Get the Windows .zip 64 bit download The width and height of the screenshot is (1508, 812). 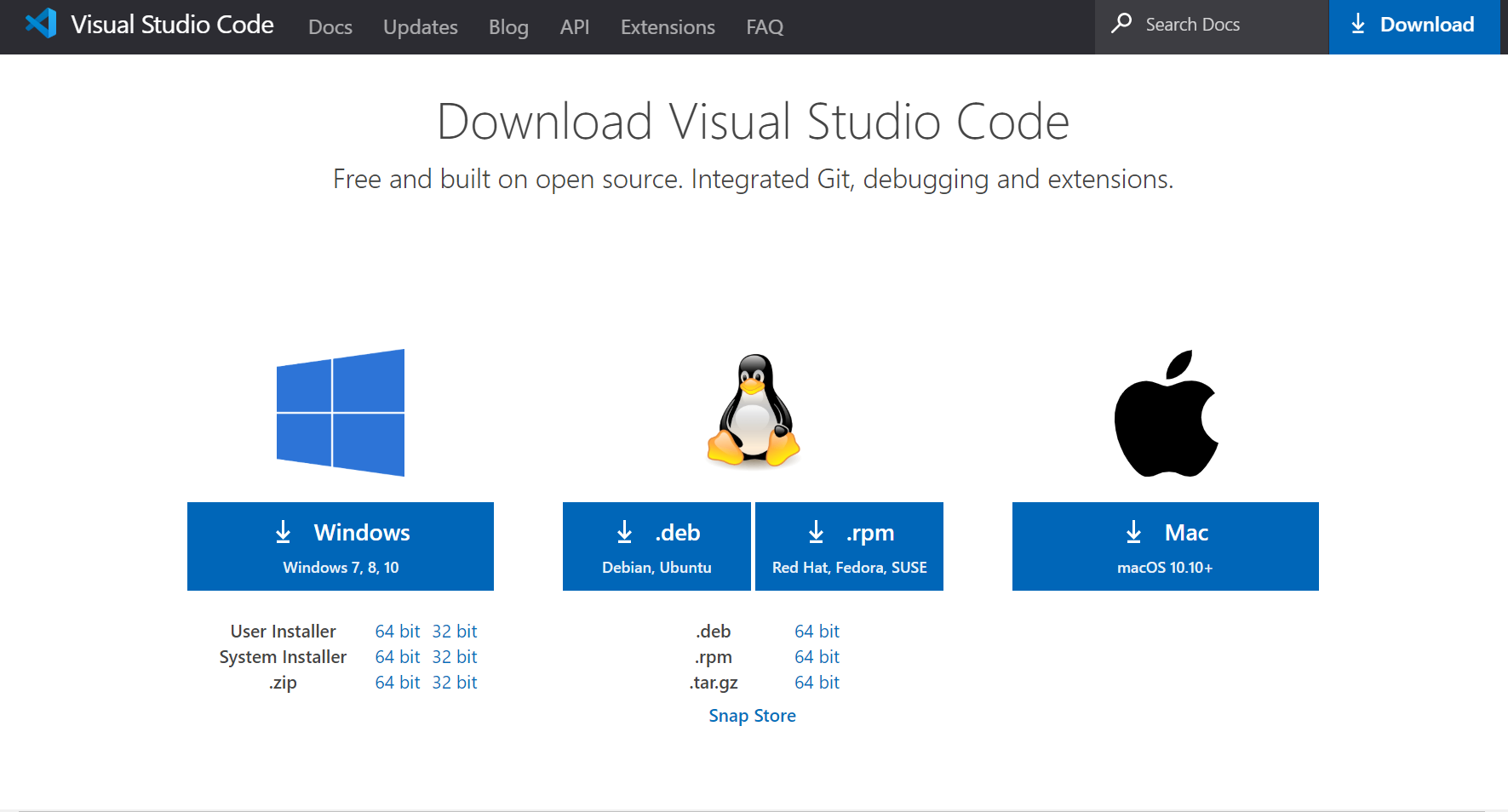[x=398, y=683]
